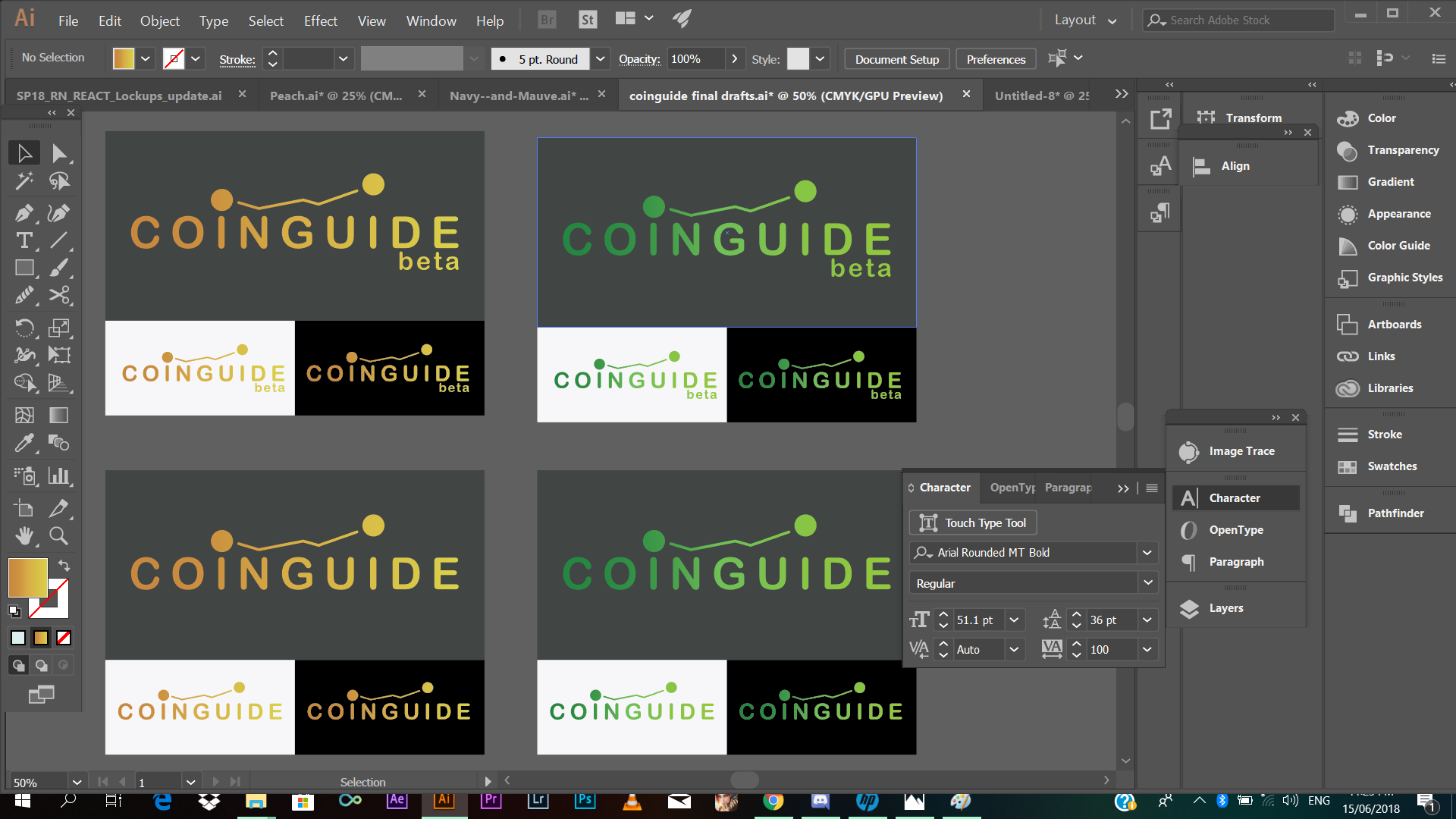Select the Rectangle tool
Viewport: 1456px width, 819px height.
click(24, 268)
